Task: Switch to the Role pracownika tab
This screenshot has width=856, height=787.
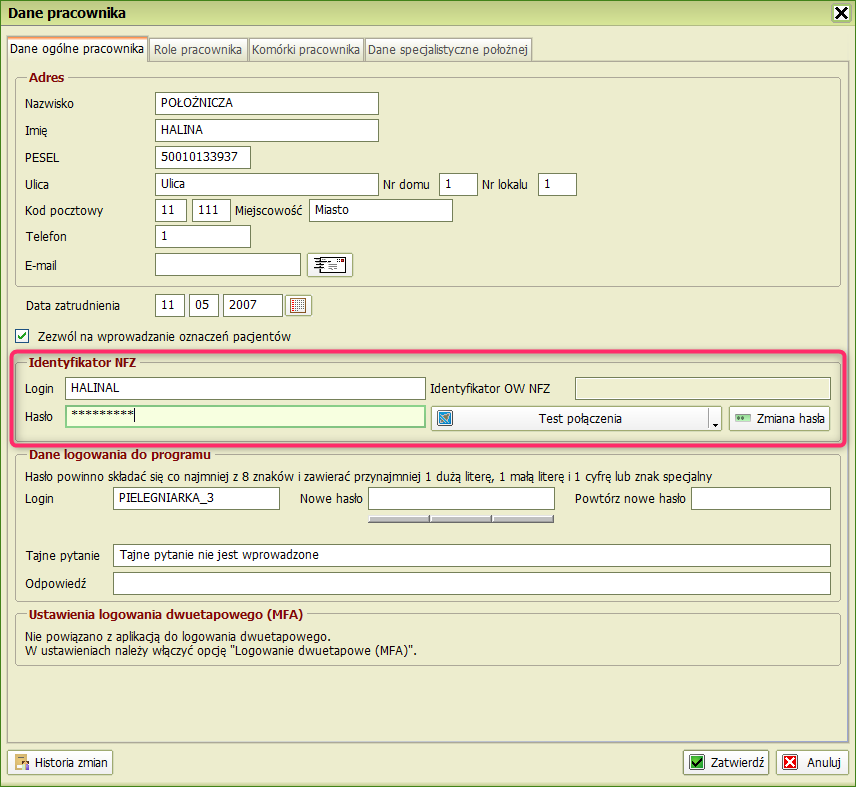Action: [x=198, y=49]
